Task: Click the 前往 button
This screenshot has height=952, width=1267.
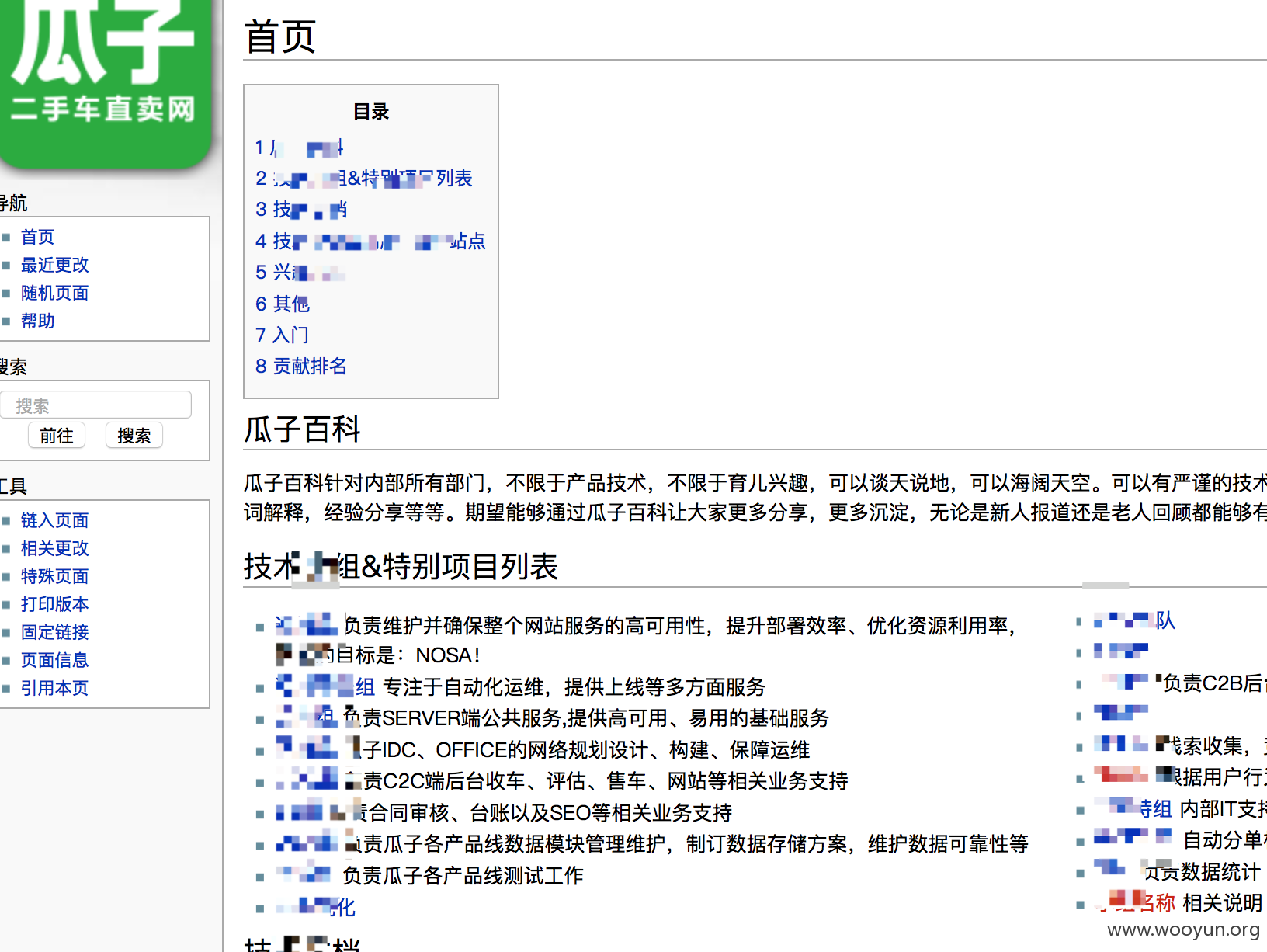Action: point(57,436)
